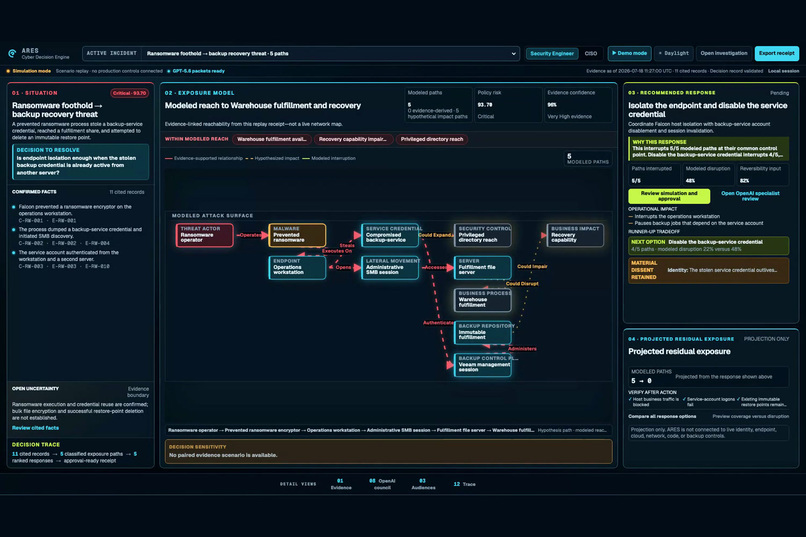Click the Decision to resolve callout
The width and height of the screenshot is (806, 537).
[81, 162]
